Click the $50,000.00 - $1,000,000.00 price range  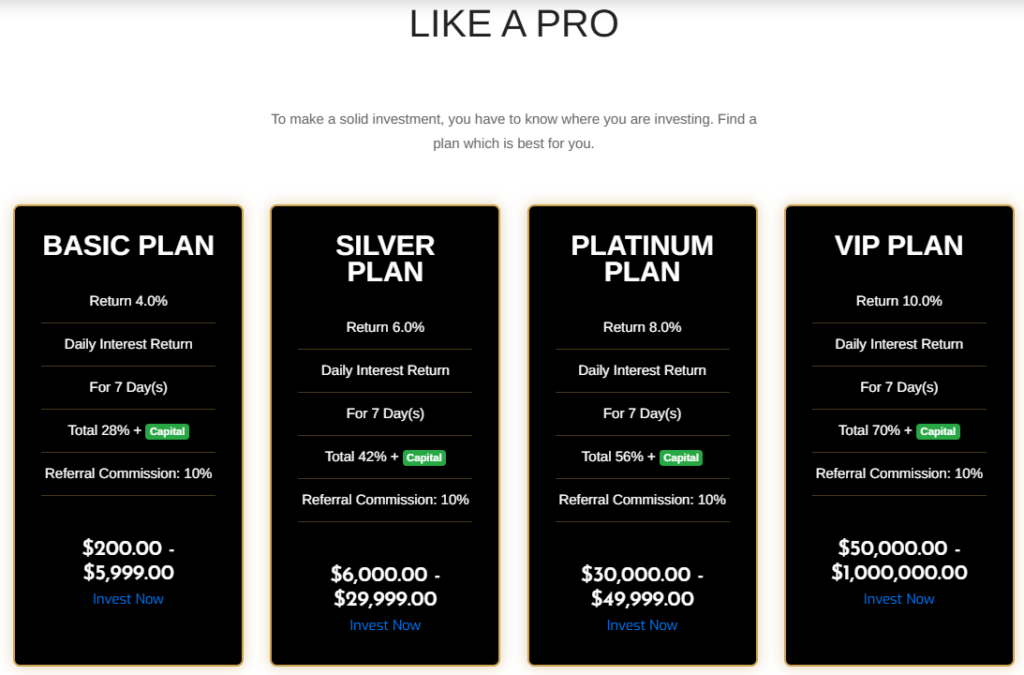(899, 560)
